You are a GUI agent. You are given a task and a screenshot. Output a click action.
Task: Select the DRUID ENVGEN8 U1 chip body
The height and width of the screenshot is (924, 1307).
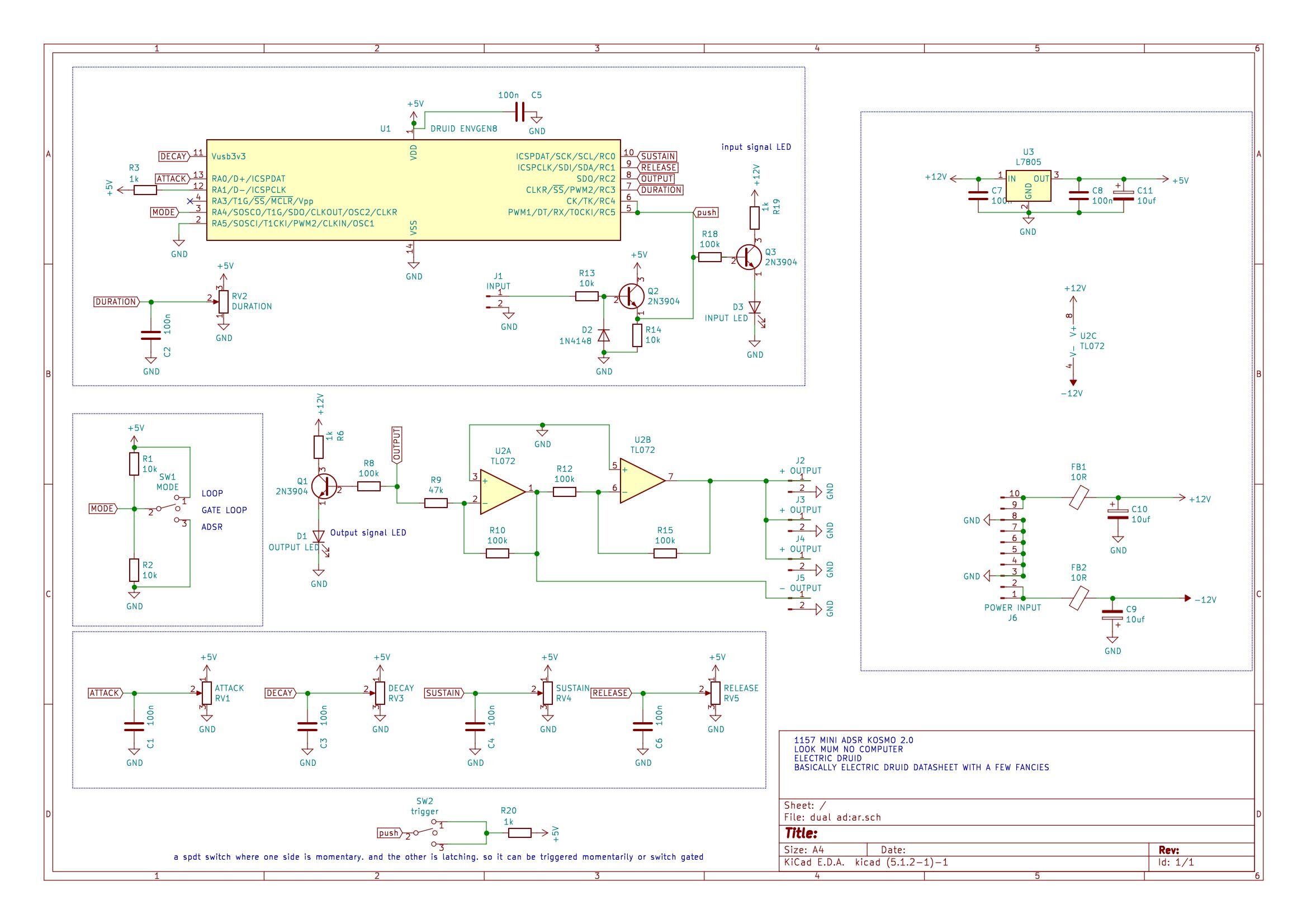click(x=413, y=190)
